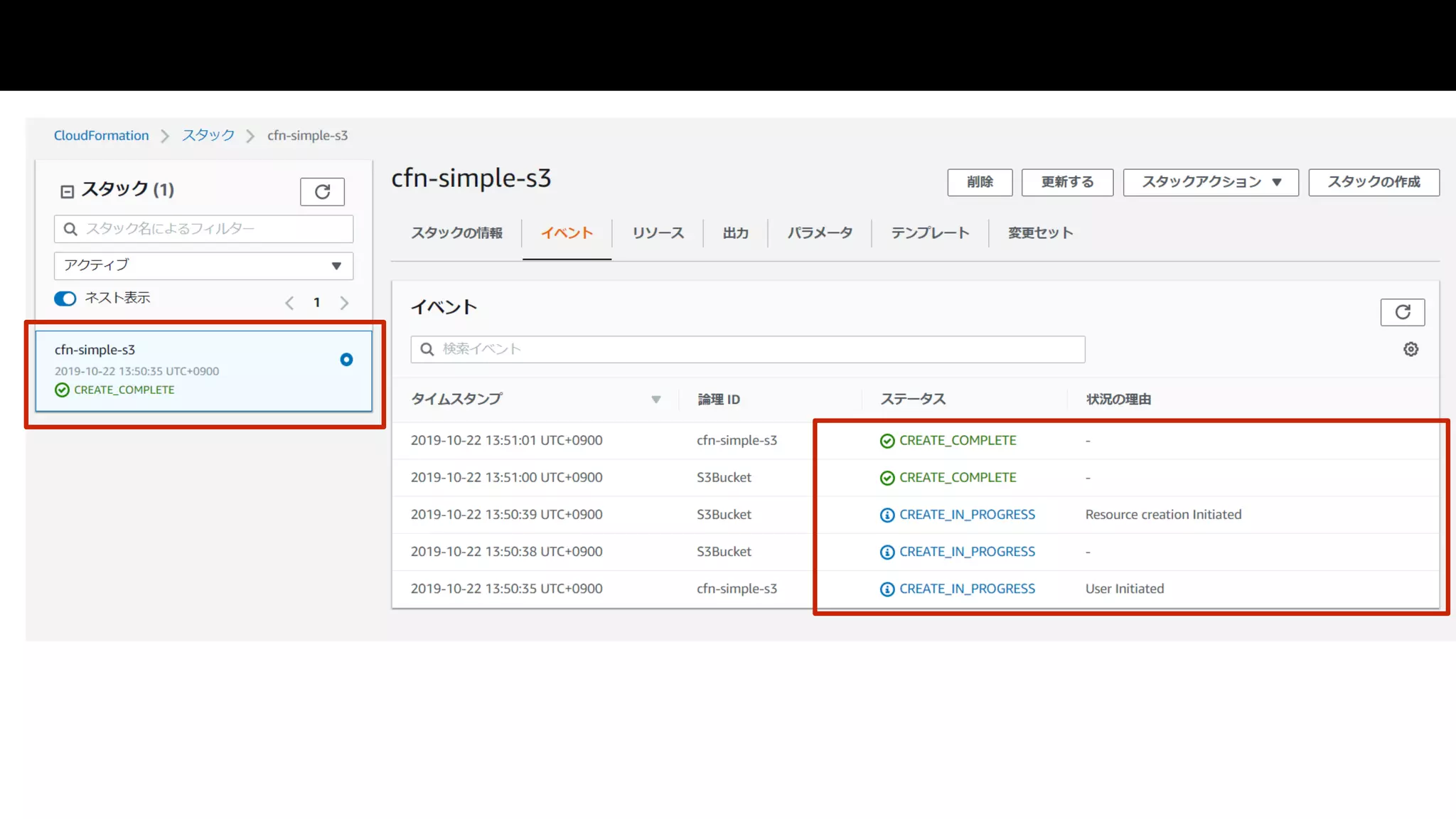
Task: Open the Active filter dropdown
Action: coord(203,265)
